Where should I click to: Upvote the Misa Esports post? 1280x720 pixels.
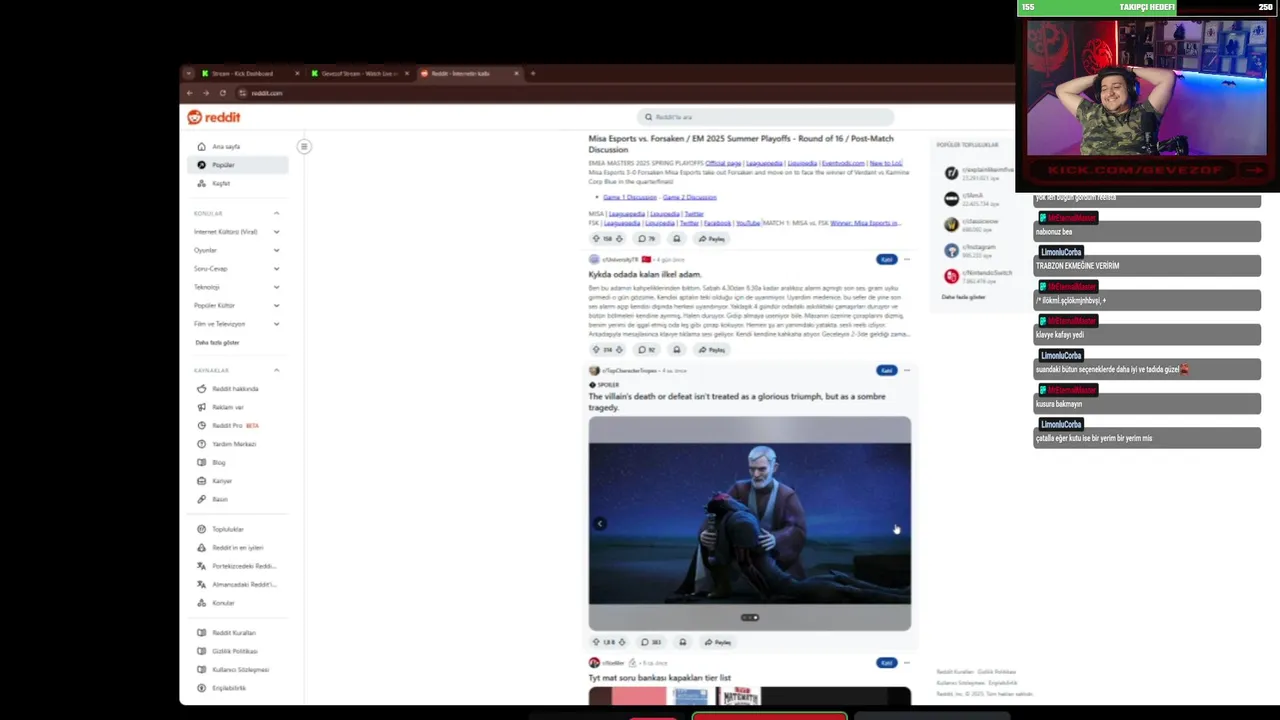(596, 239)
